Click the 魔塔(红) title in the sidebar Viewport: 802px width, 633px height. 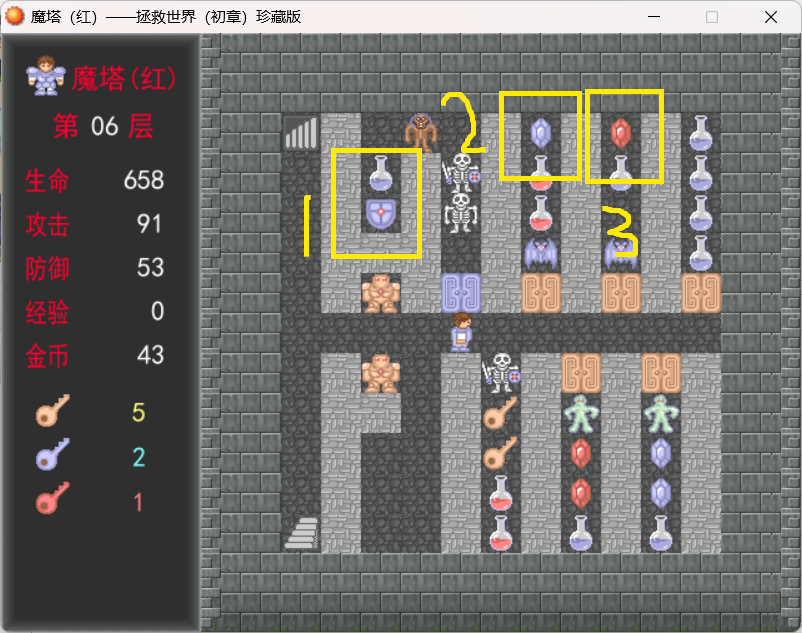(x=124, y=79)
